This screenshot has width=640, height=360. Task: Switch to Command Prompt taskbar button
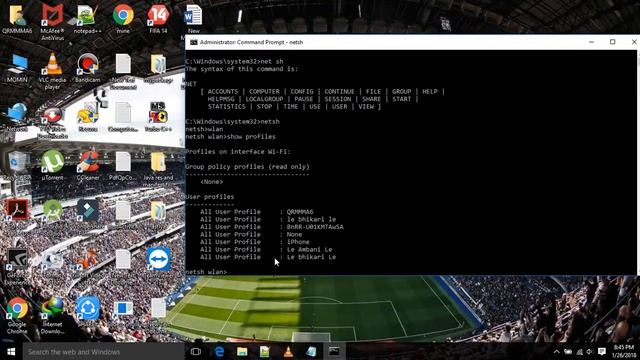(x=334, y=351)
